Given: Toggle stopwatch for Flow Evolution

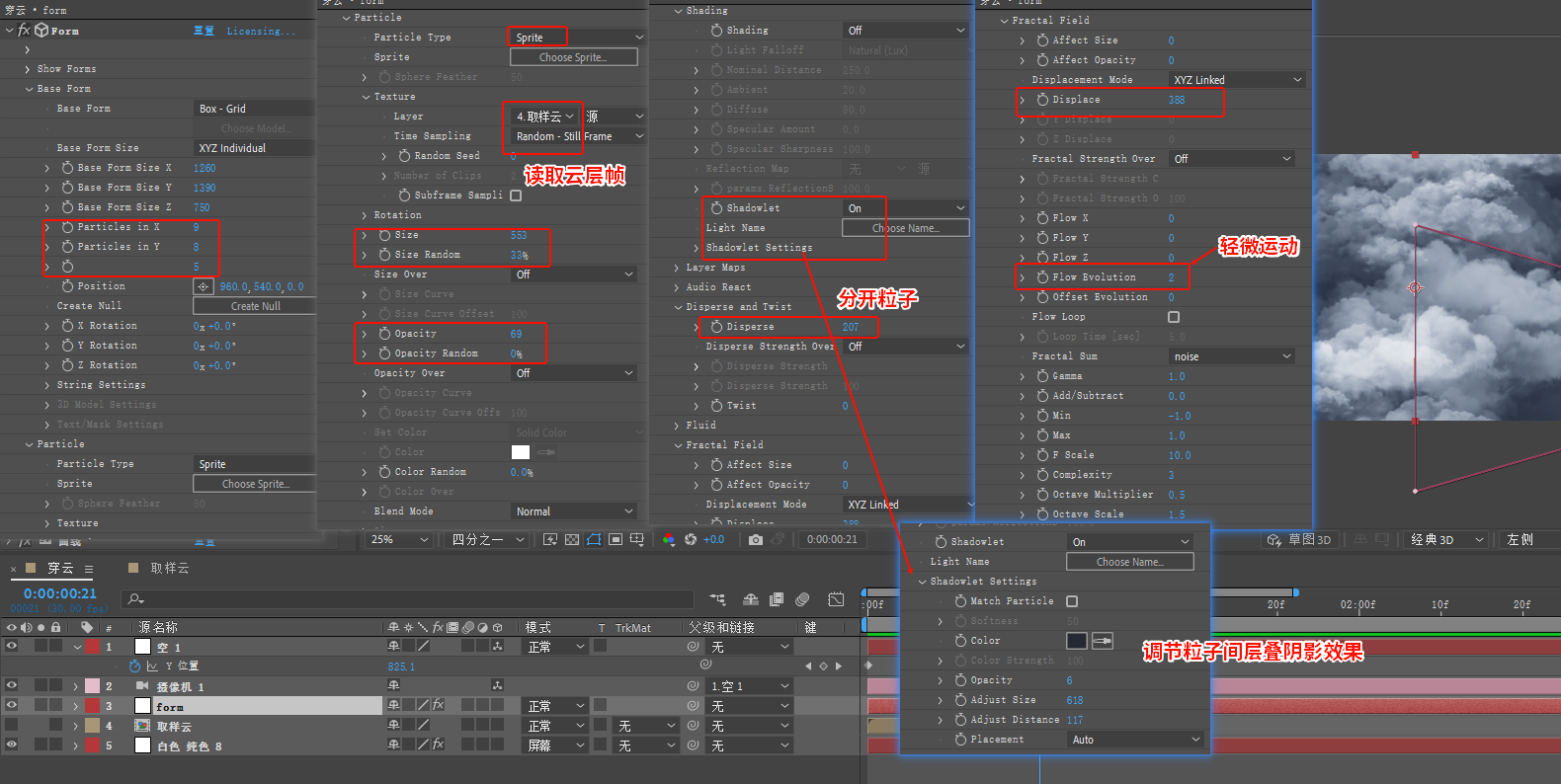Looking at the screenshot, I should 1042,277.
